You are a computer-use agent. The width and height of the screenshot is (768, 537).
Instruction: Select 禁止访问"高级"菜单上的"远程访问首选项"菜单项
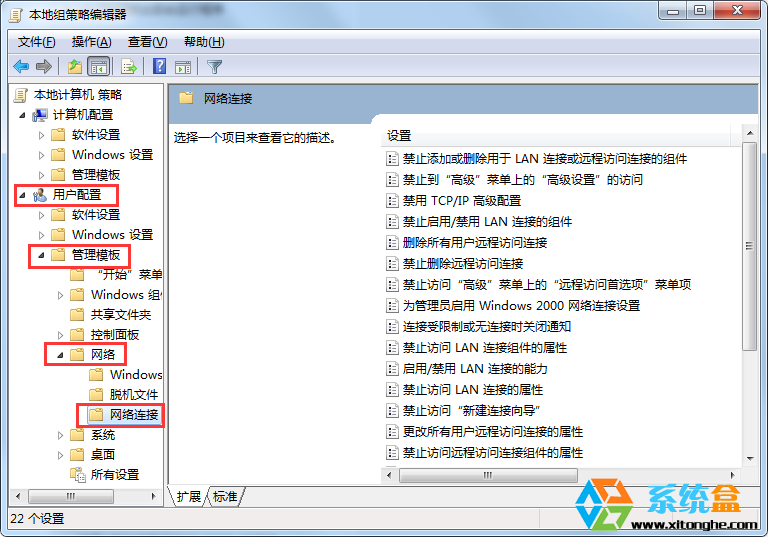(x=547, y=285)
